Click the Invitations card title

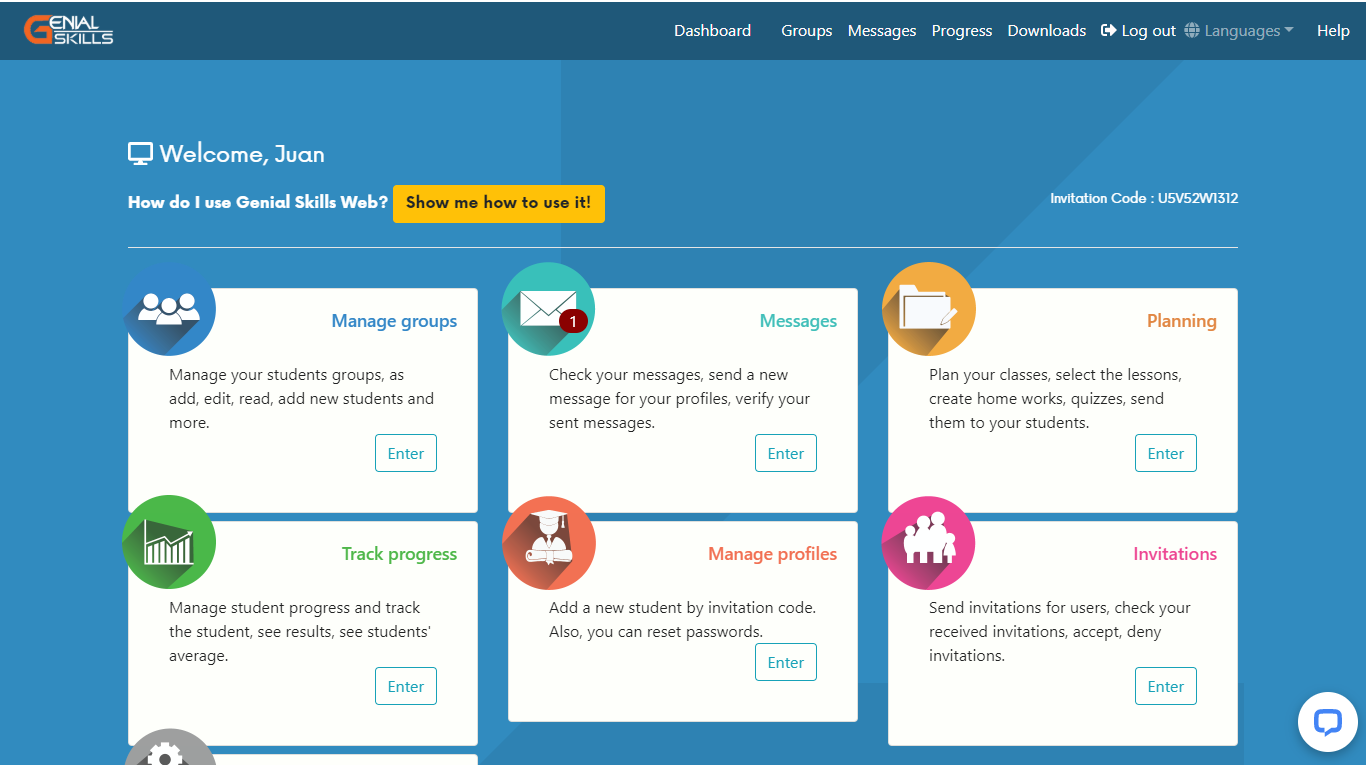click(x=1175, y=554)
